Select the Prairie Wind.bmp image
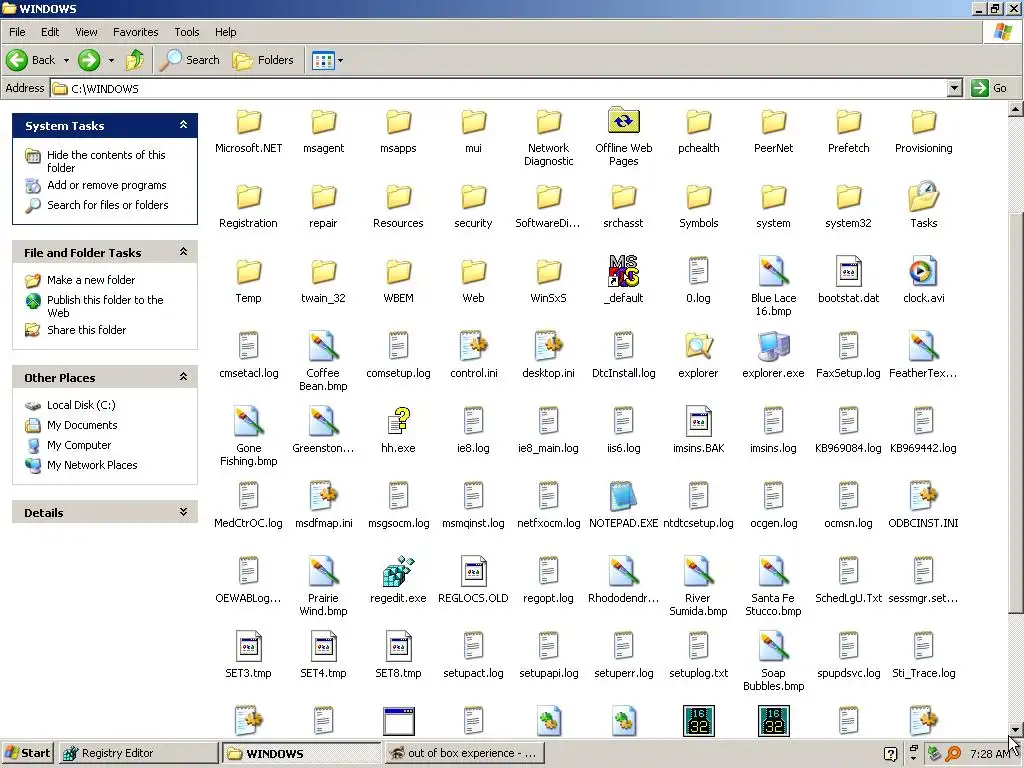The width and height of the screenshot is (1024, 768). point(323,571)
